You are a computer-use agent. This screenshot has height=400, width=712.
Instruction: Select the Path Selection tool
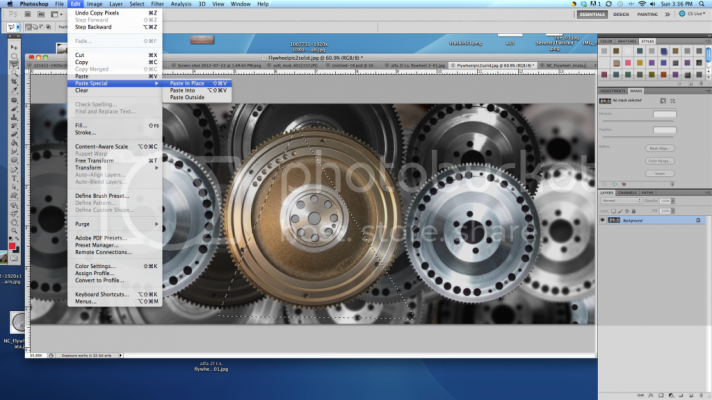14,187
